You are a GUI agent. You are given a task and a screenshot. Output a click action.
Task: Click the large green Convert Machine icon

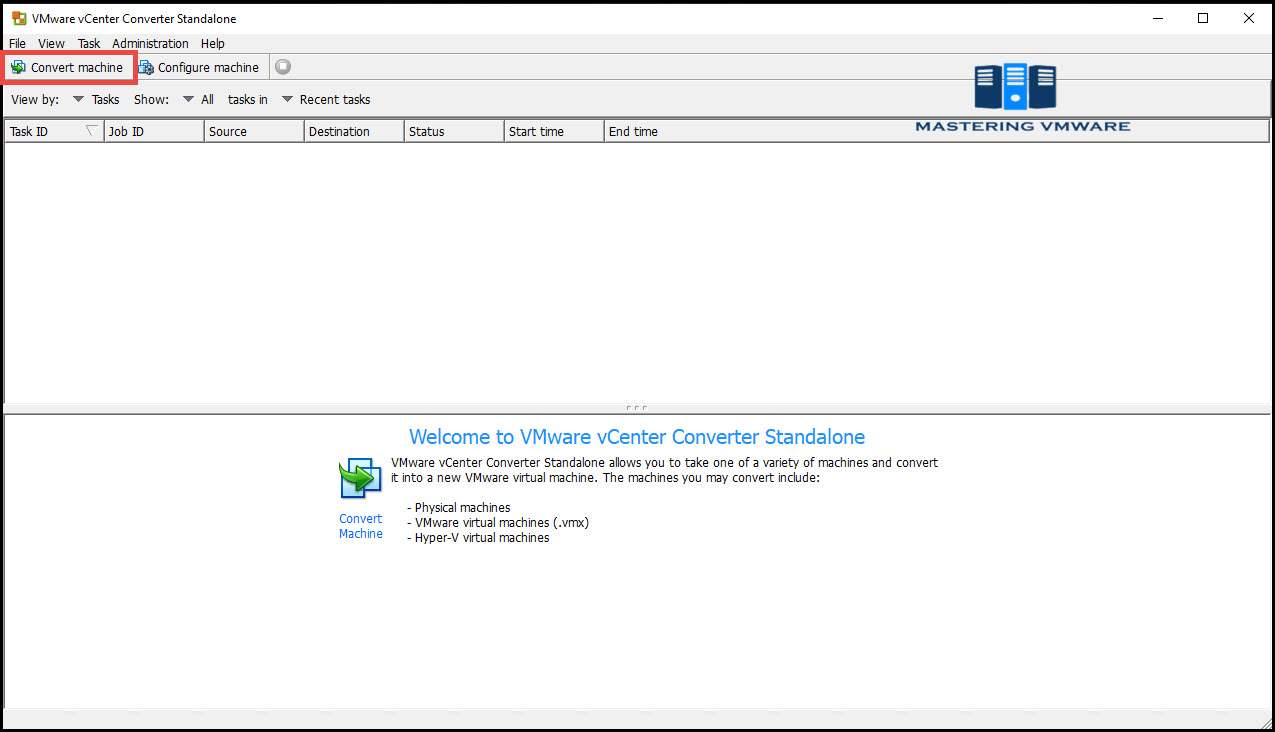click(360, 478)
